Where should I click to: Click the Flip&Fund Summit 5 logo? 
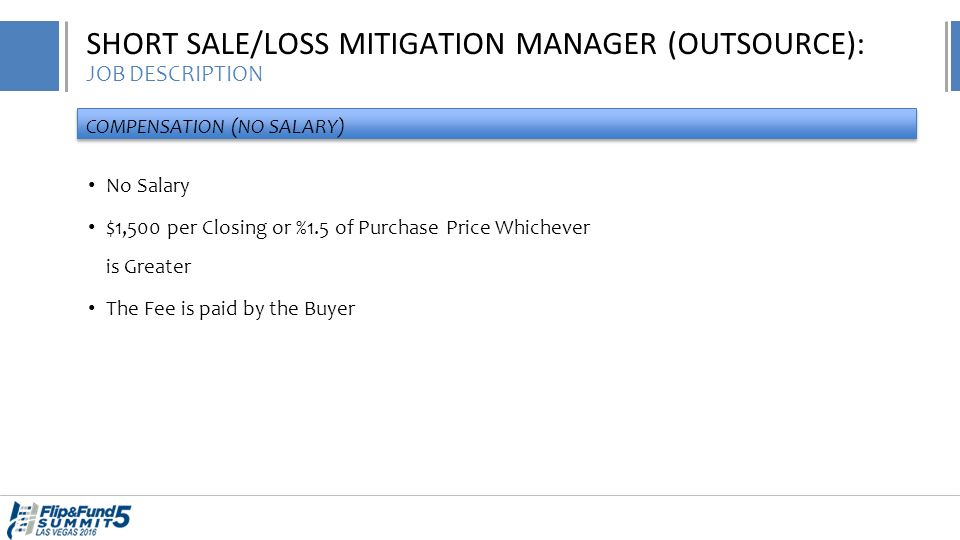(69, 520)
